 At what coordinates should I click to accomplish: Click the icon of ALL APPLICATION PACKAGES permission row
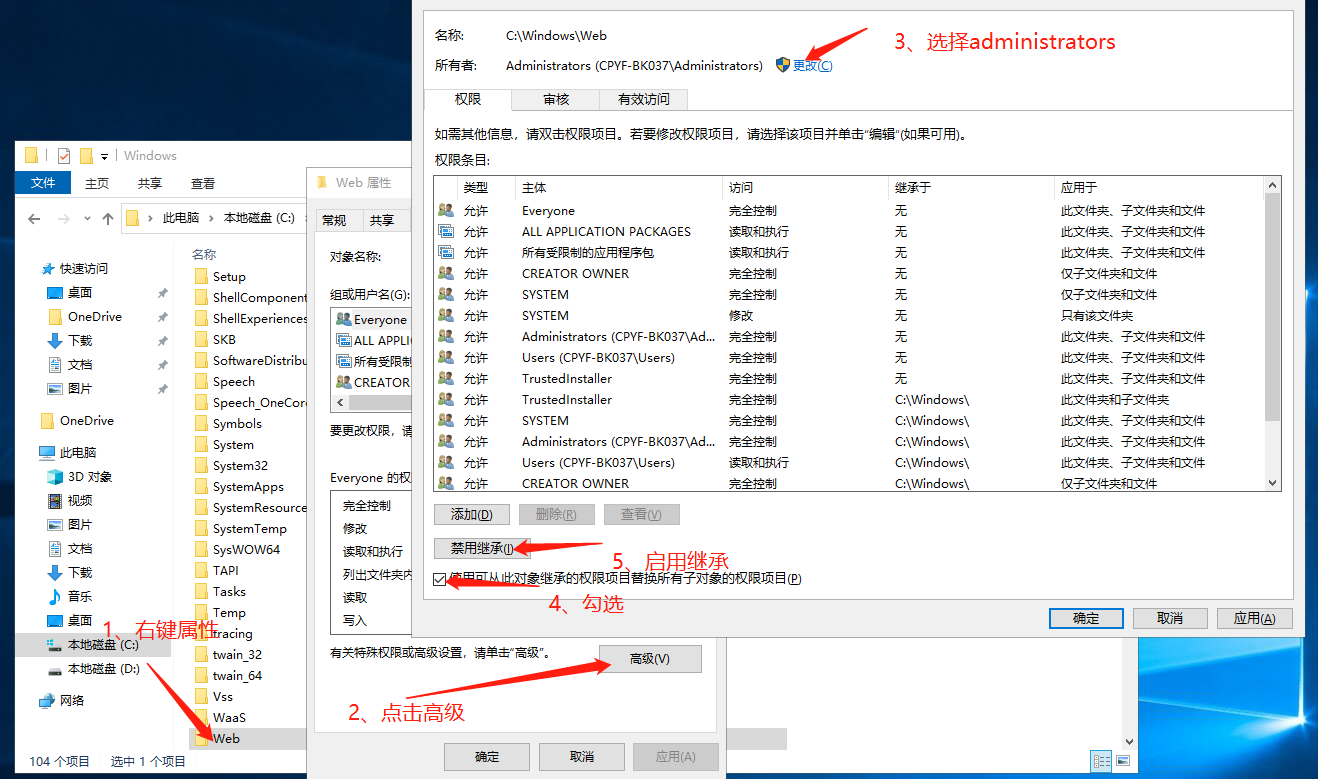pos(446,232)
